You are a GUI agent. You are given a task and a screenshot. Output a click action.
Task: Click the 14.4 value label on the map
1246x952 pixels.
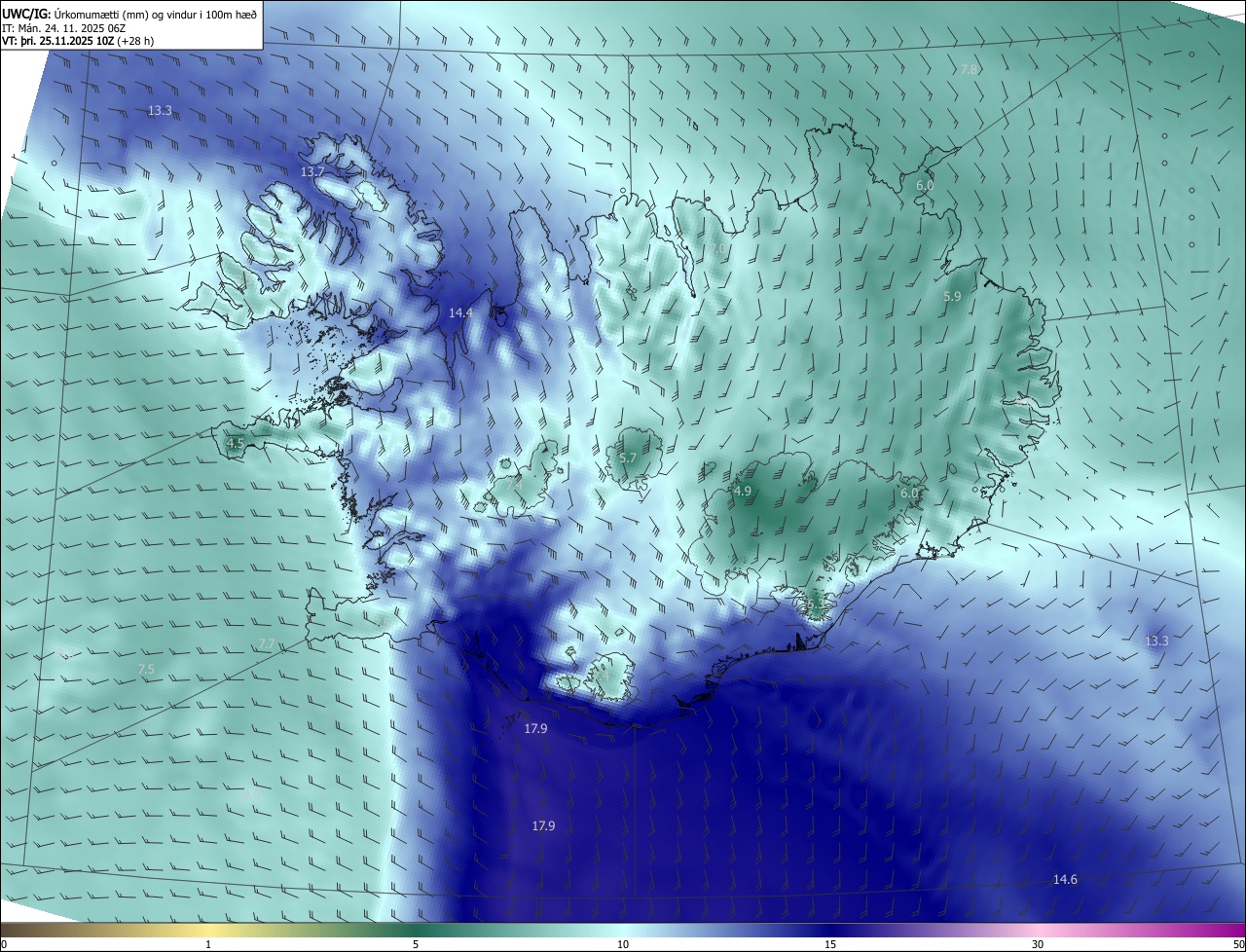click(460, 312)
